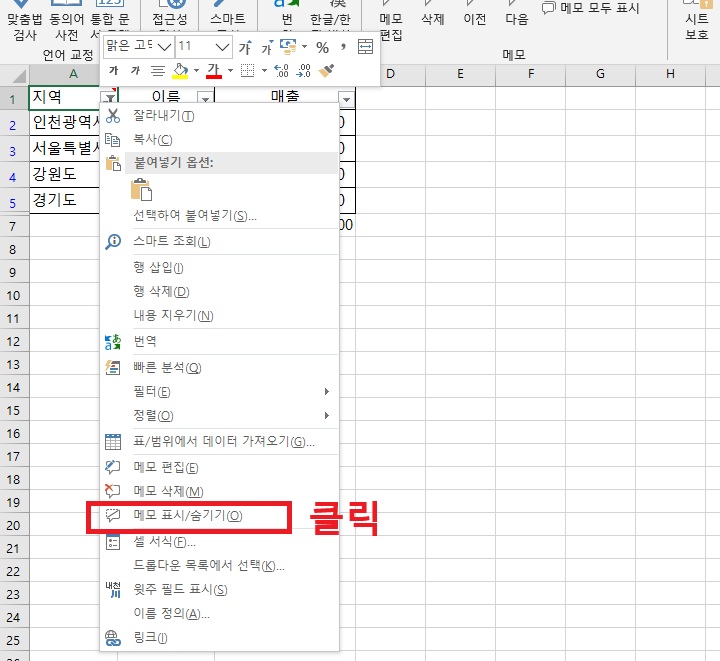
Task: Choose 이름 정의(A)... menu item
Action: click(x=219, y=614)
